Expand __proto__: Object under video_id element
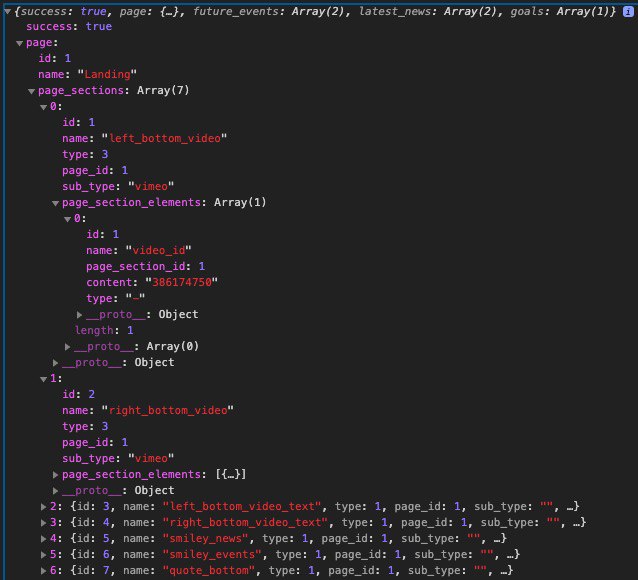The width and height of the screenshot is (638, 580). click(79, 315)
